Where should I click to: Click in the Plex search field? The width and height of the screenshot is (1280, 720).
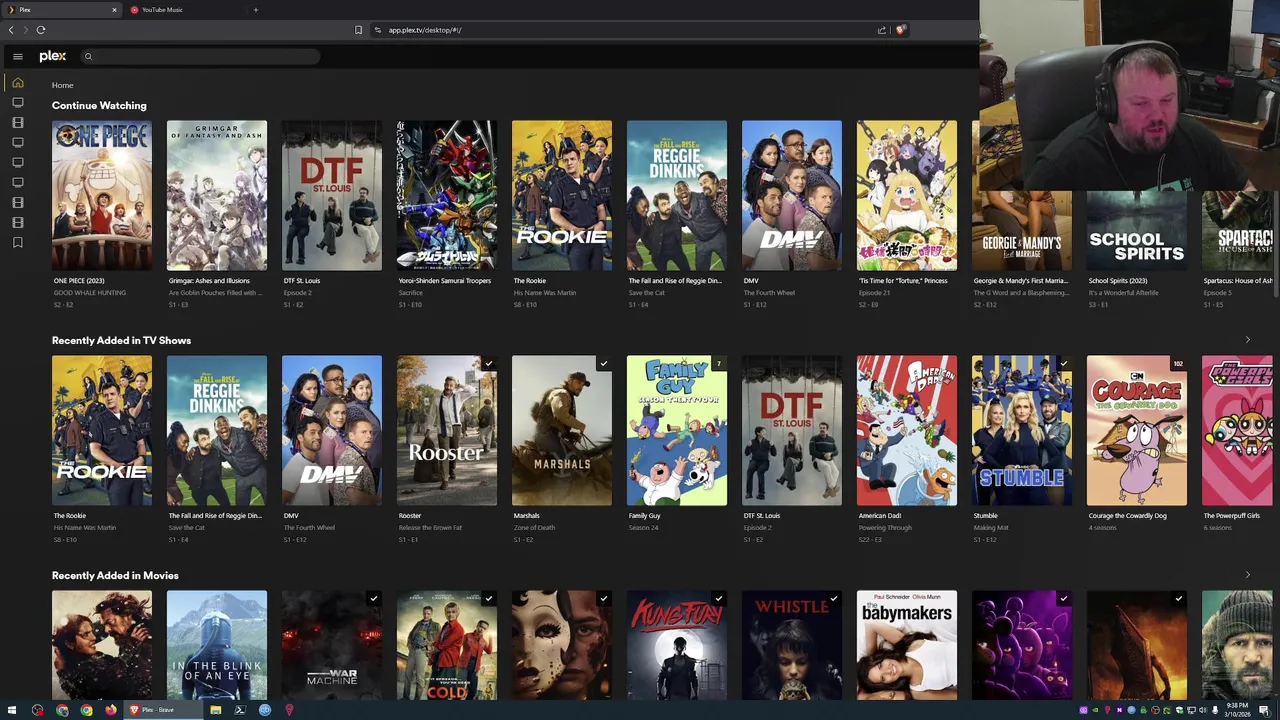tap(200, 57)
